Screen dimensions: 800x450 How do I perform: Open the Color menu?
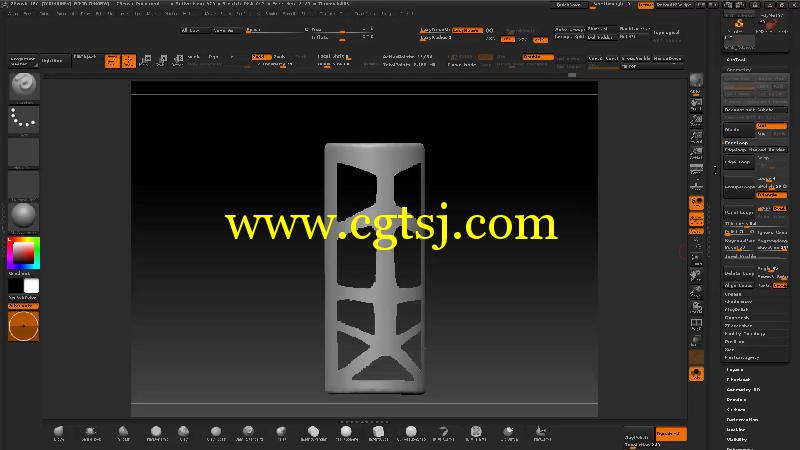(x=44, y=13)
